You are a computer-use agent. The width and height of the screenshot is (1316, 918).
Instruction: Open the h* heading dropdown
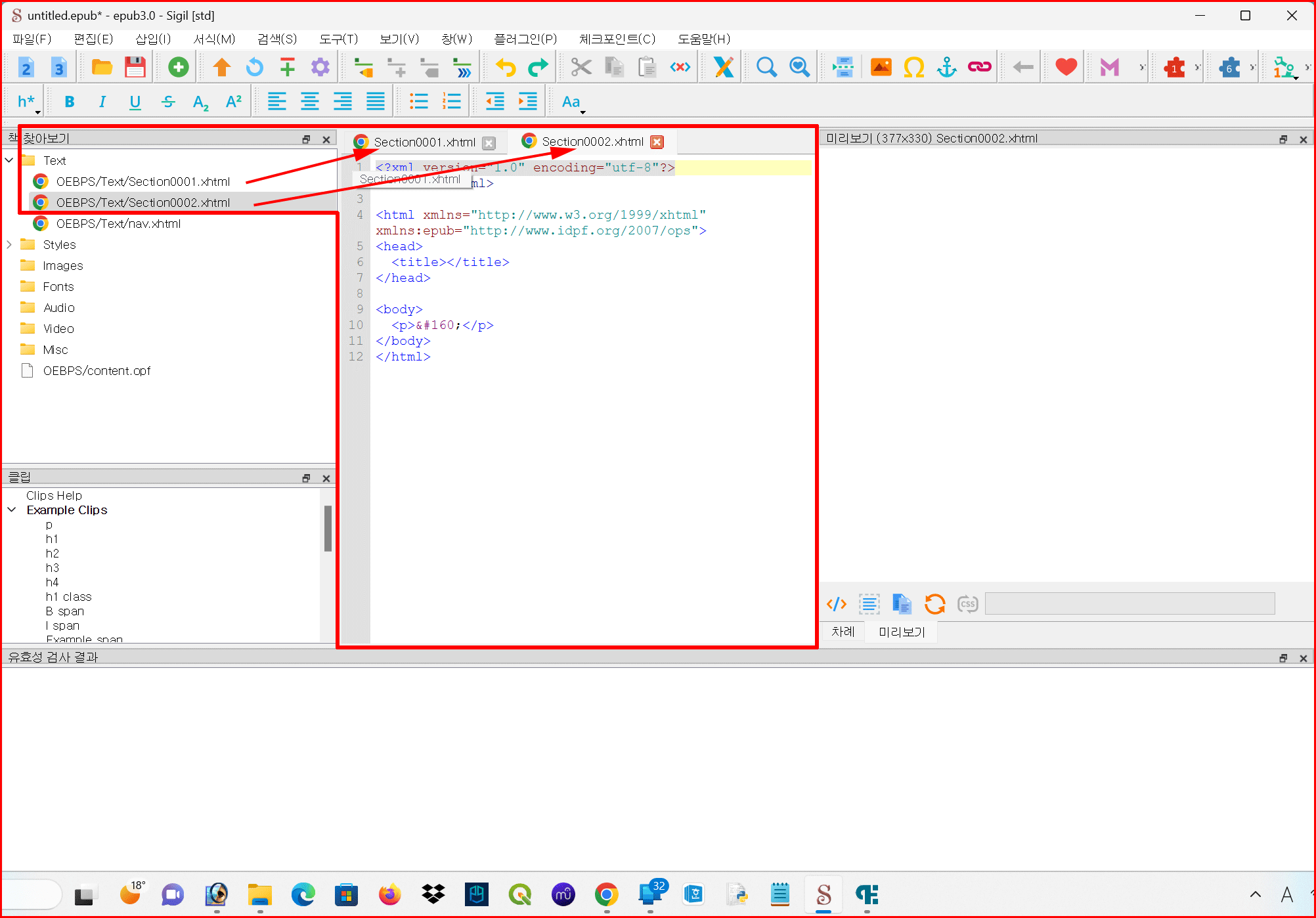[28, 102]
